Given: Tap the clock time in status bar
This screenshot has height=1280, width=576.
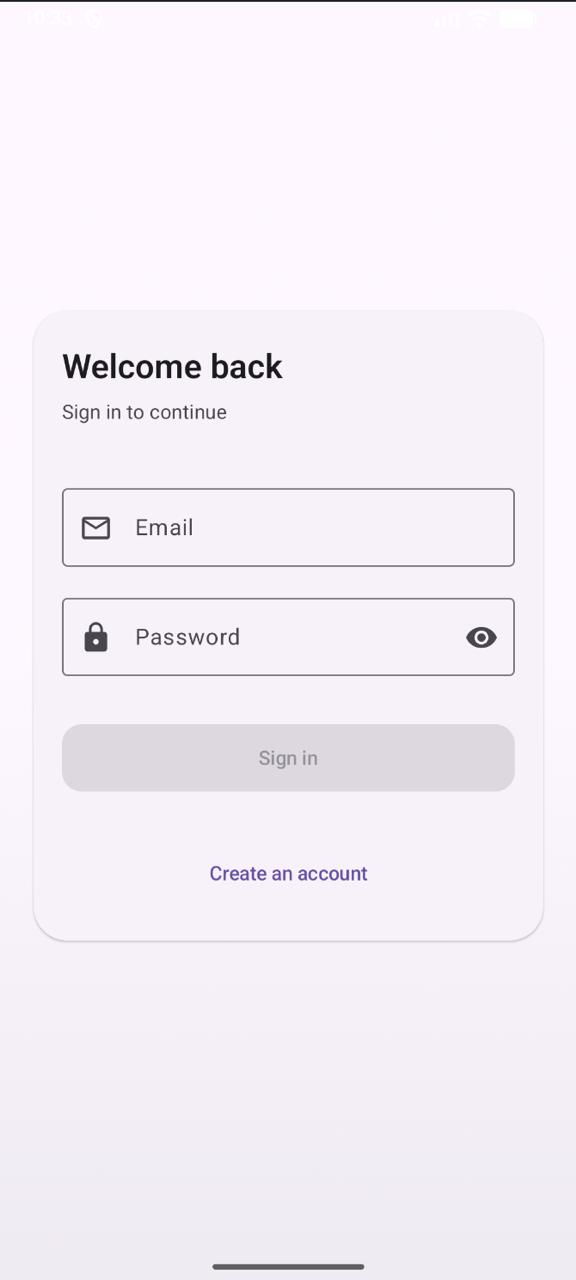Looking at the screenshot, I should (49, 18).
